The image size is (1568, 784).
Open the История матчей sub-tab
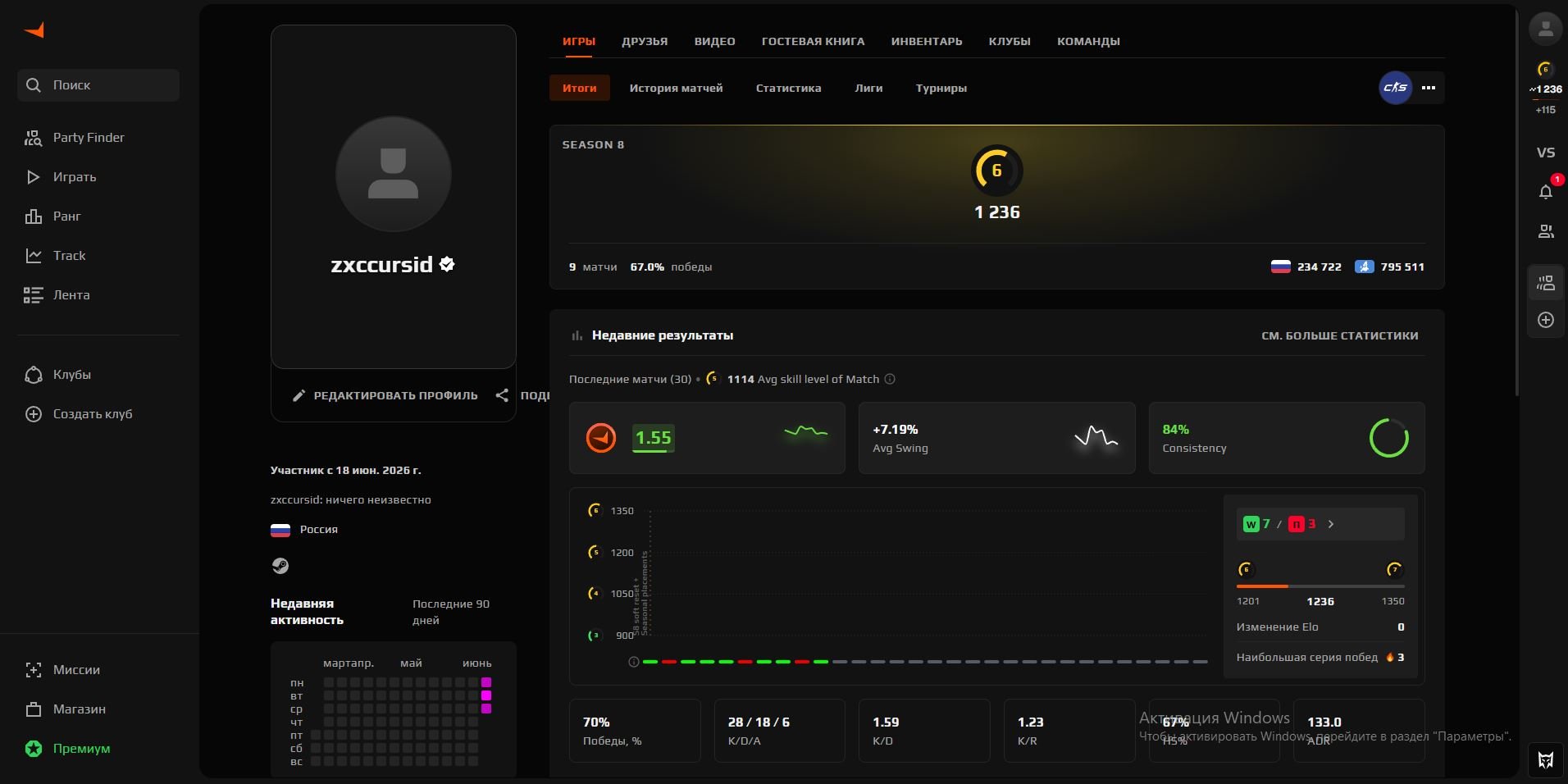click(677, 88)
